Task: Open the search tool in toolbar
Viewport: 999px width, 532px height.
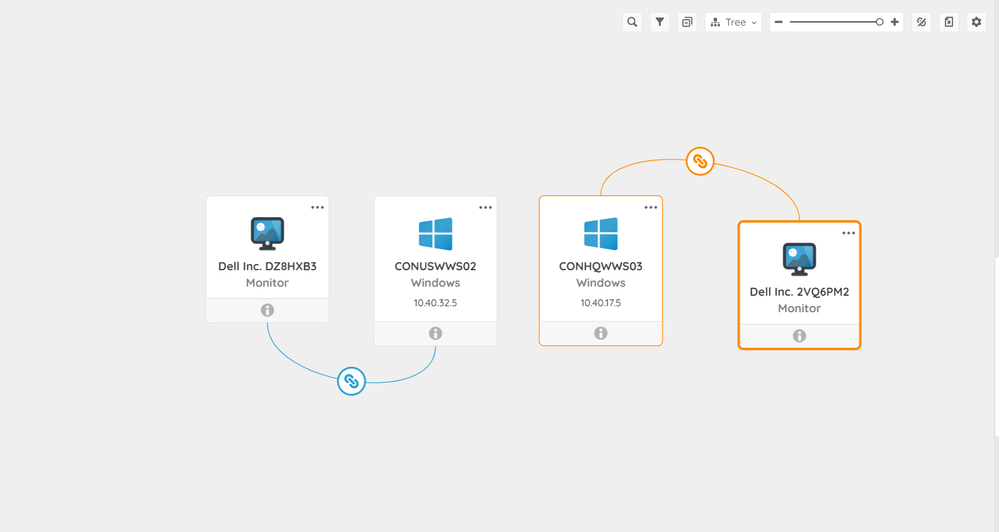Action: pyautogui.click(x=632, y=22)
